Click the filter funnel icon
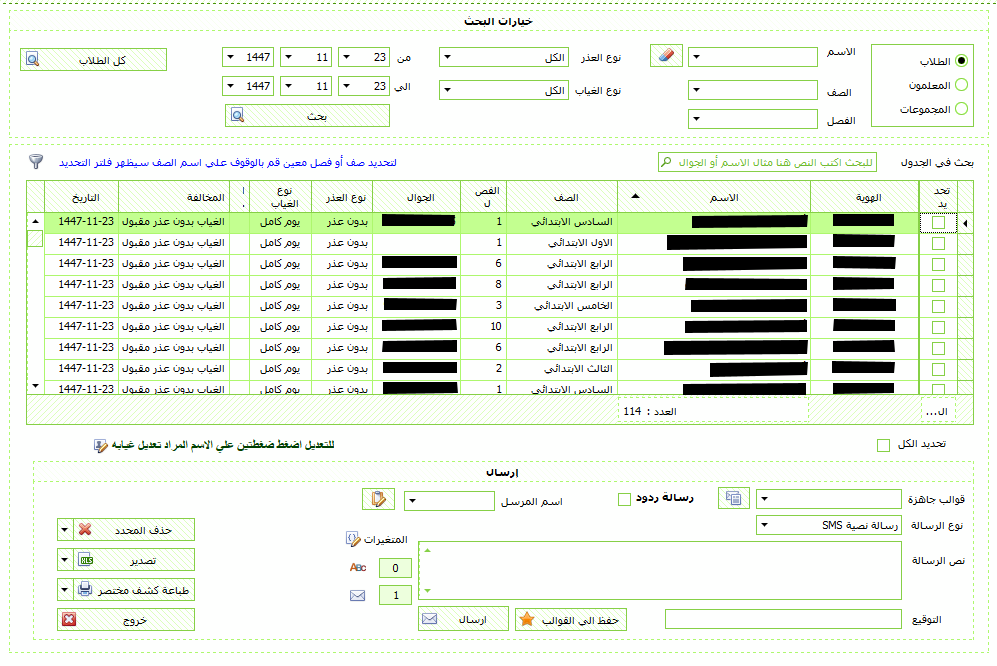The image size is (997, 666). (36, 162)
